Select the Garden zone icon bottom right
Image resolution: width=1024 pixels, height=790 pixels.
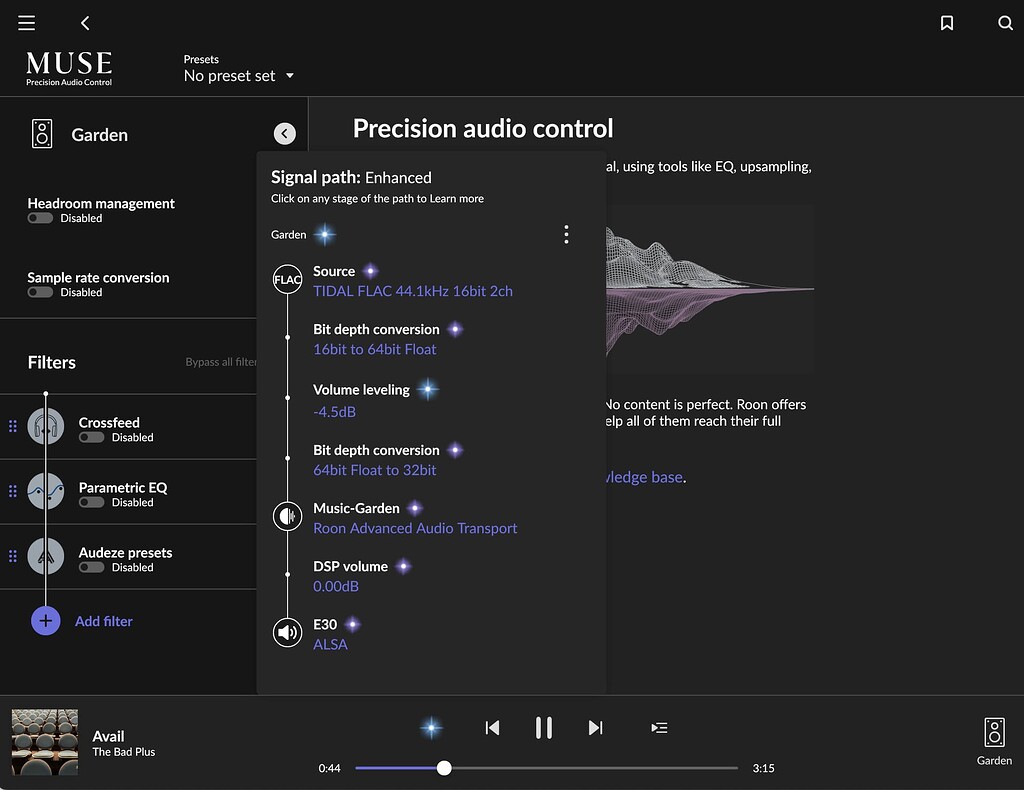pos(993,734)
